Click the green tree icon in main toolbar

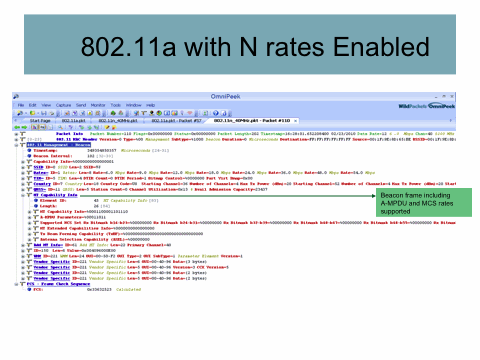tap(113, 113)
